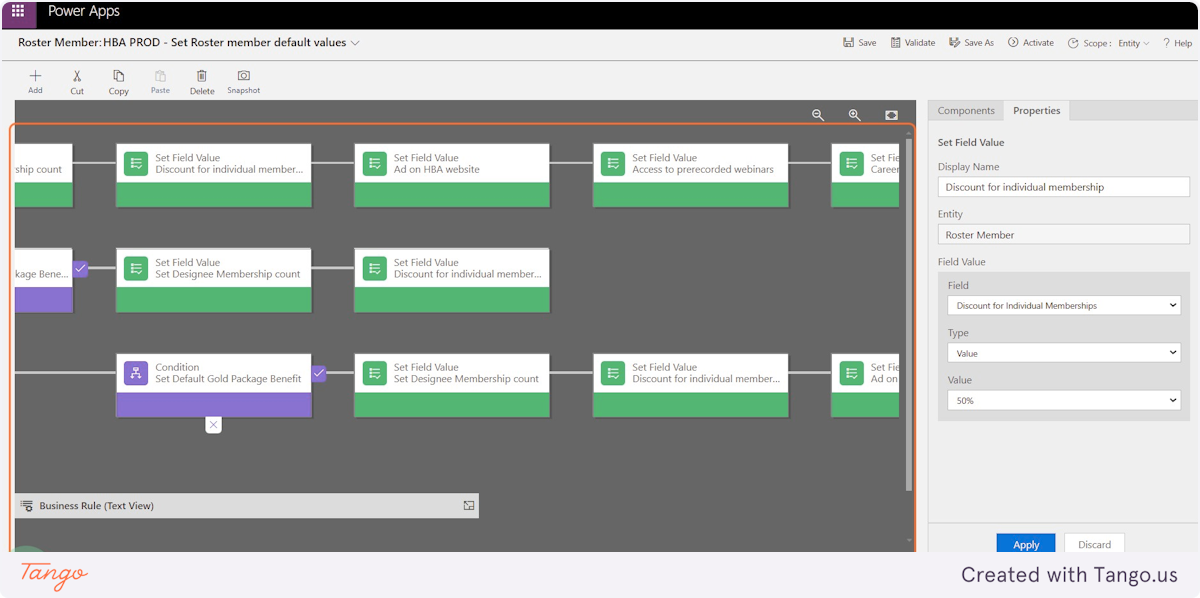Click the Apply button

click(x=1026, y=544)
